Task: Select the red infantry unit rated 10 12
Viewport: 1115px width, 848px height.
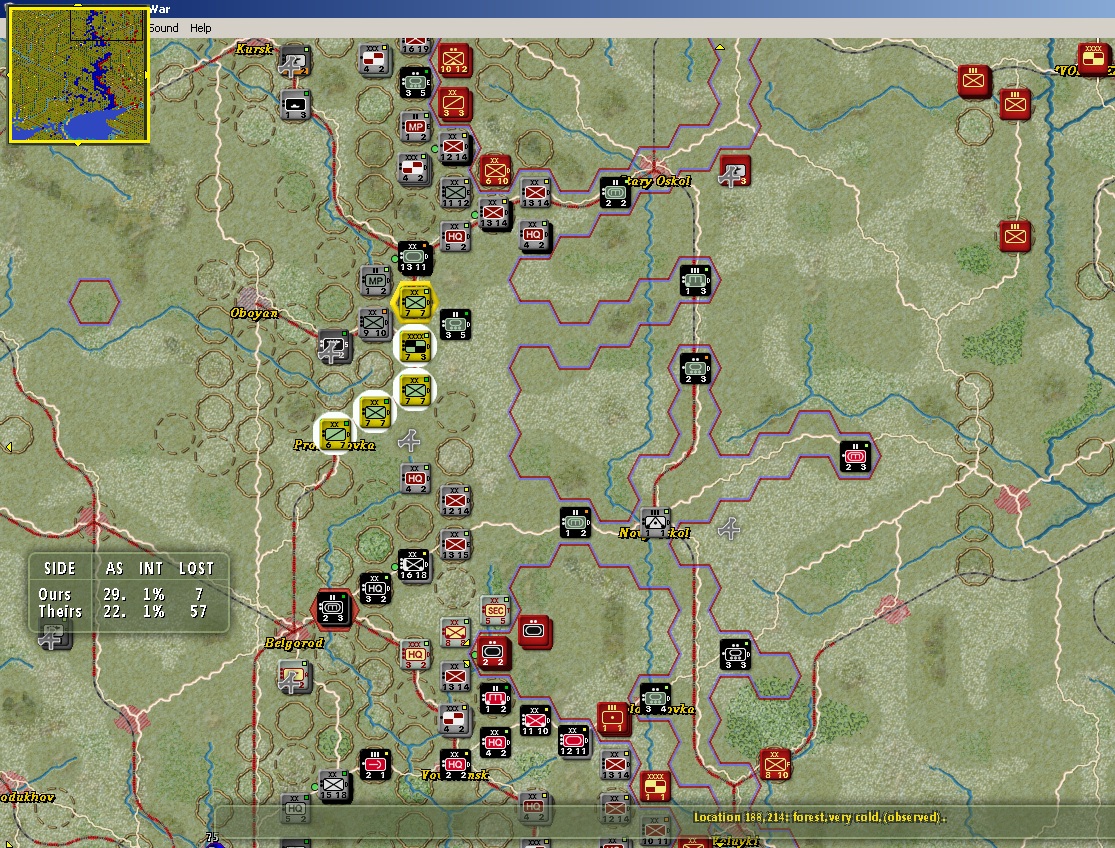Action: point(454,60)
